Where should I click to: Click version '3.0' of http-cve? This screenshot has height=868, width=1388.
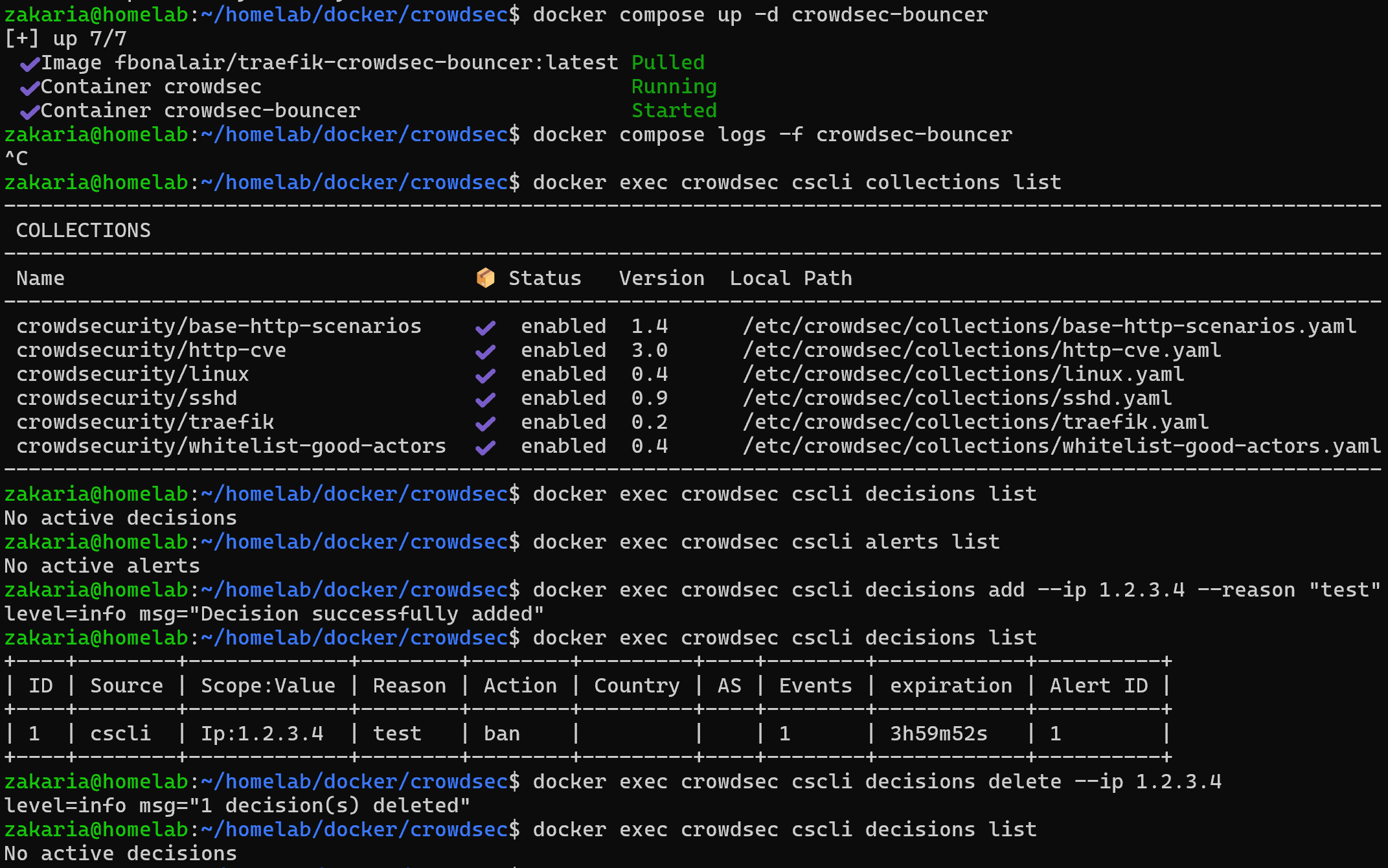[x=650, y=350]
